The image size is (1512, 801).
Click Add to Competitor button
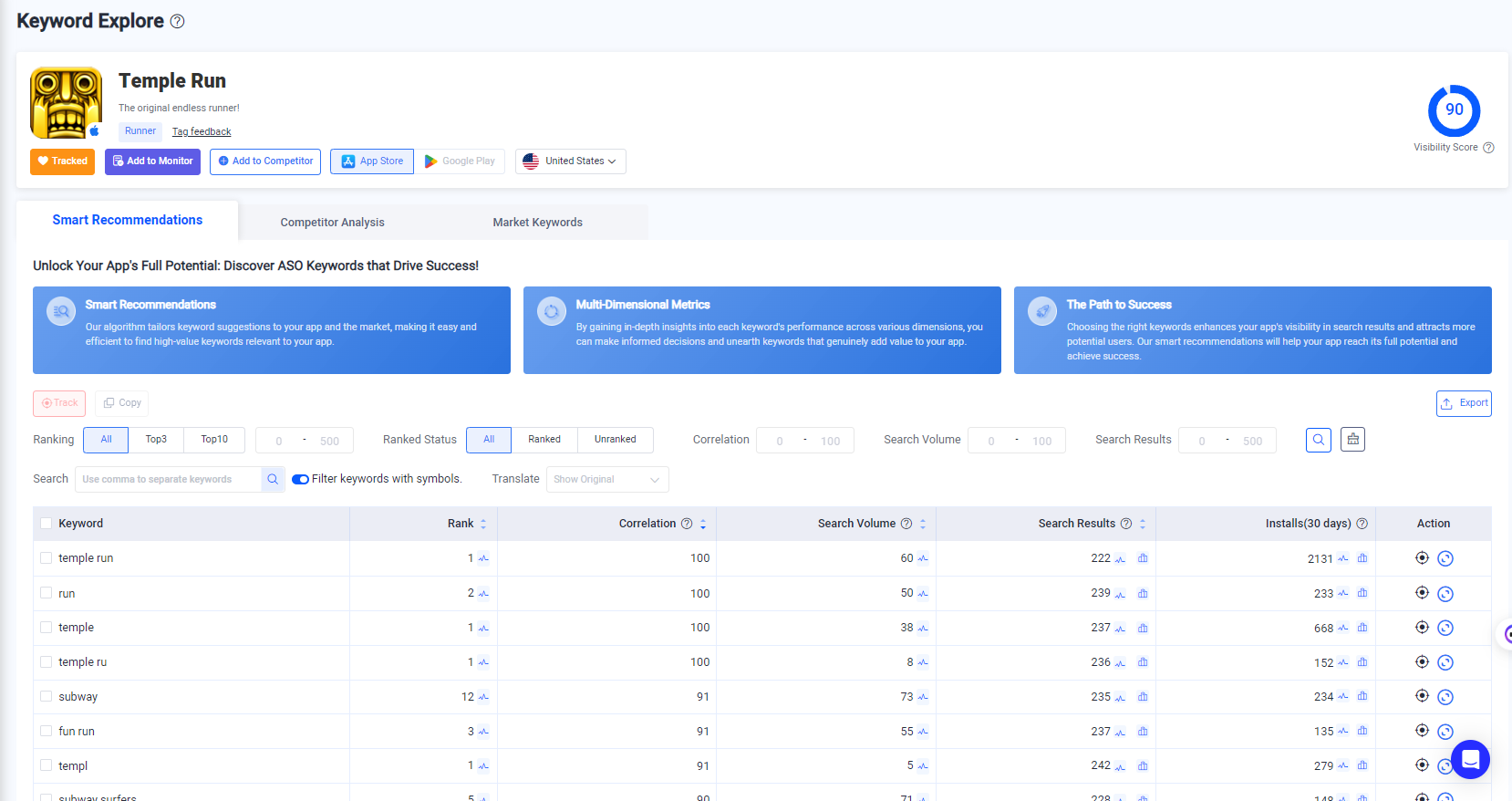click(265, 161)
